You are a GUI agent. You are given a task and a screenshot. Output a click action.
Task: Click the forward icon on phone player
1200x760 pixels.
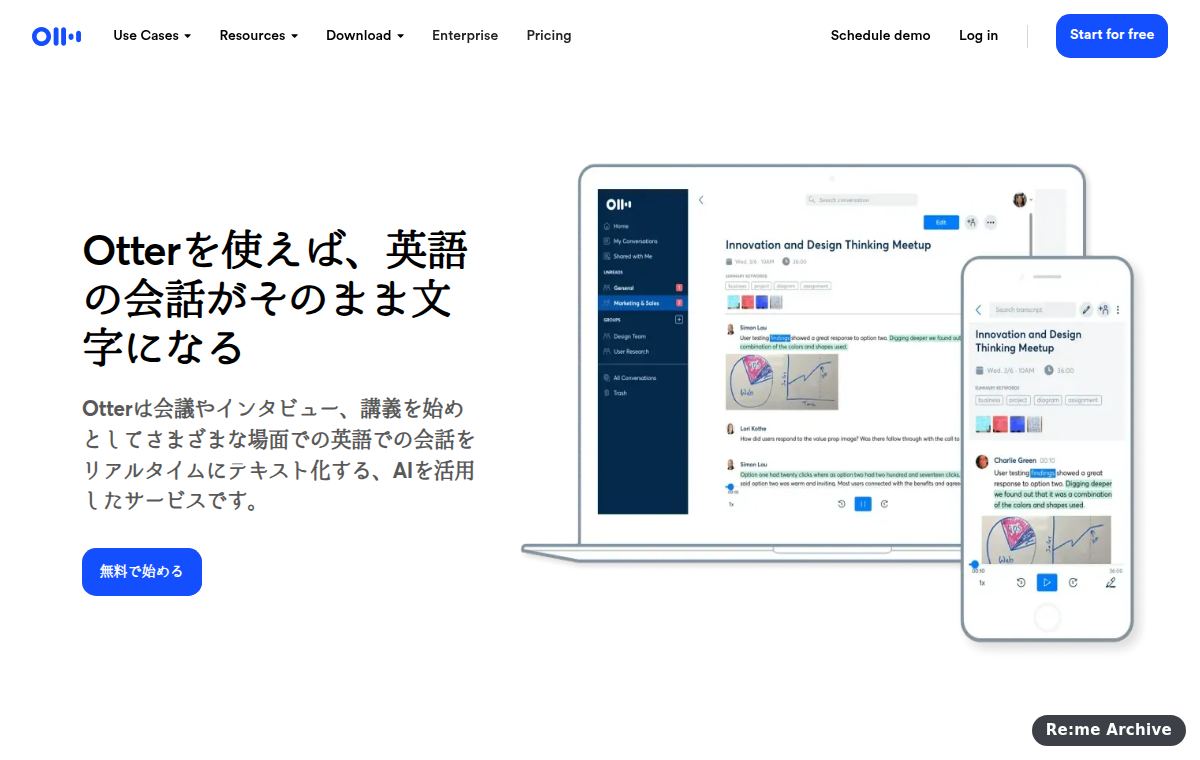(1073, 582)
